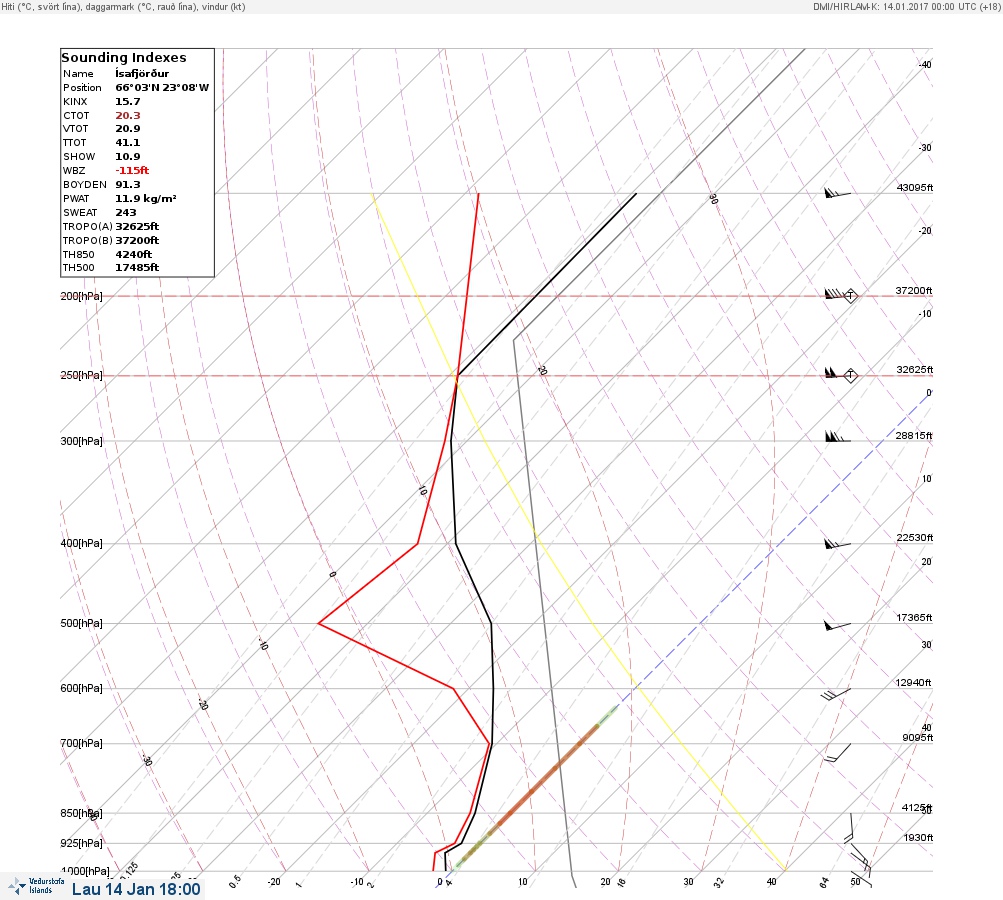Click the wind barb at 22530ft

(837, 544)
